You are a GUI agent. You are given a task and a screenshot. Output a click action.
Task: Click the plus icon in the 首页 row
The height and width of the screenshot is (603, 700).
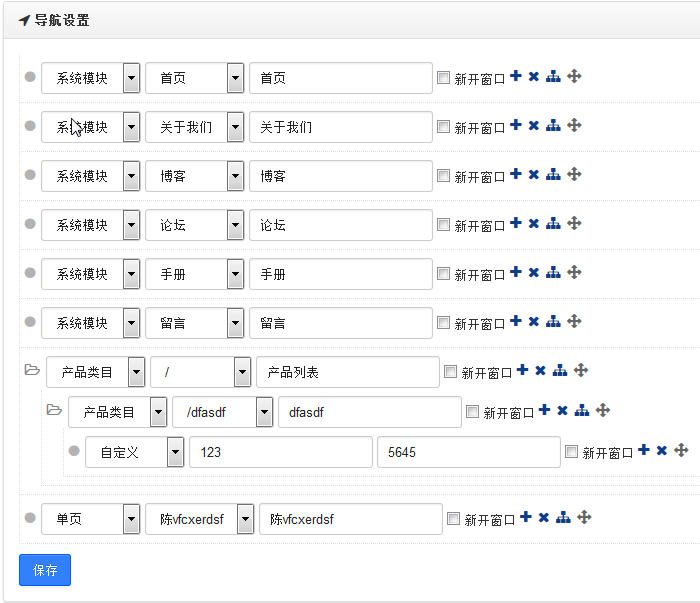pyautogui.click(x=516, y=76)
